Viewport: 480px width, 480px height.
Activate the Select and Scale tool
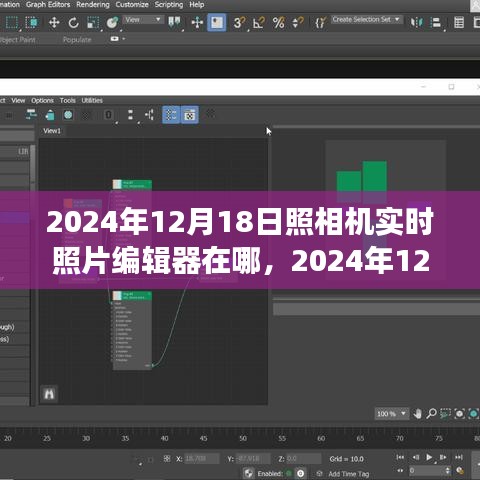[x=93, y=23]
